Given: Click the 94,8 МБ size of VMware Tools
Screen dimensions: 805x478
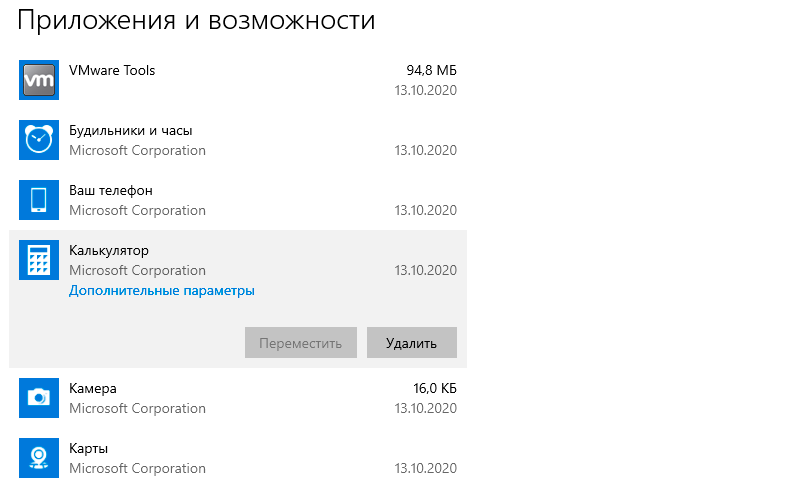Looking at the screenshot, I should 431,71.
